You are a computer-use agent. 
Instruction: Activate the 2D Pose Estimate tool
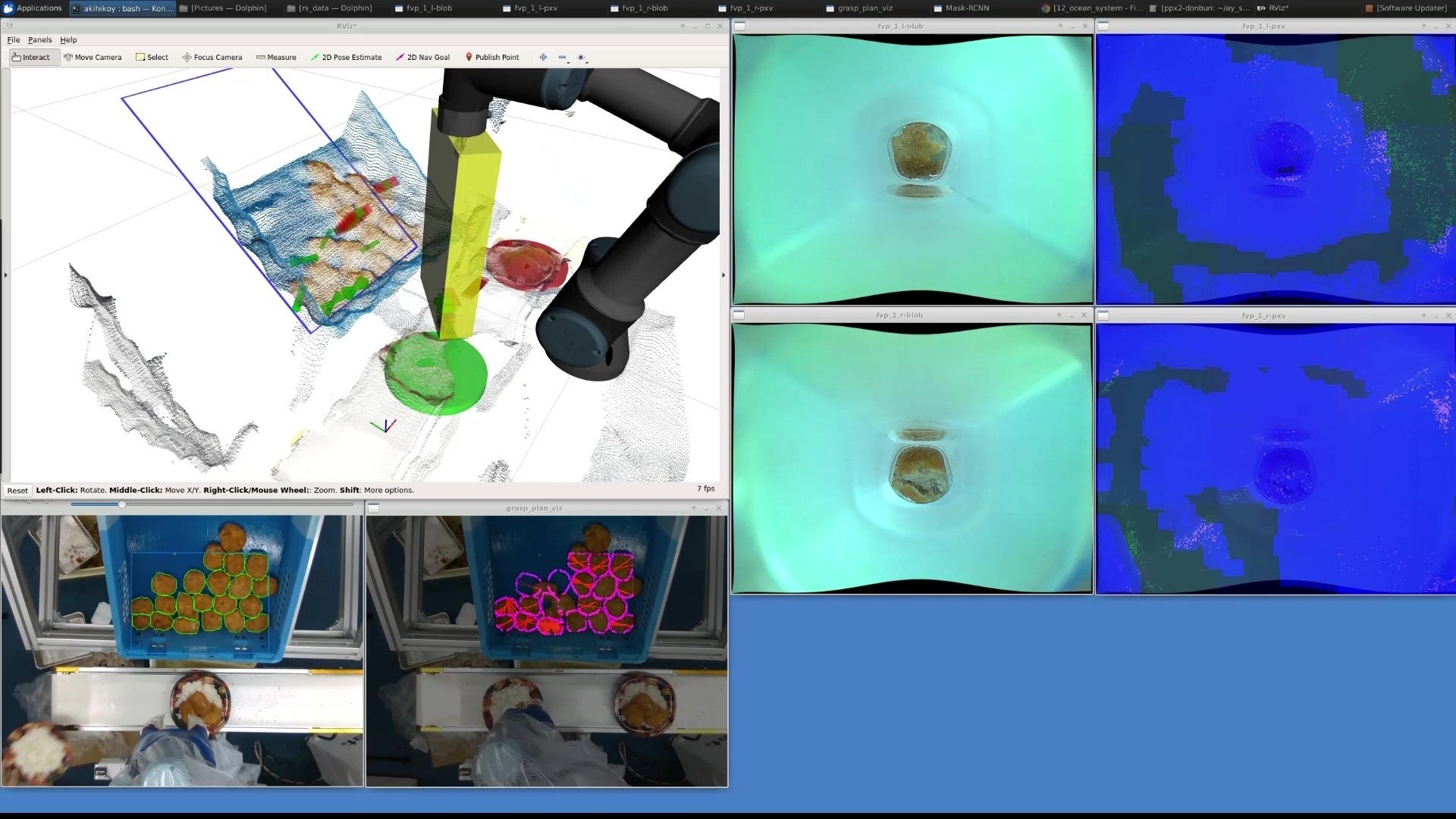click(346, 57)
